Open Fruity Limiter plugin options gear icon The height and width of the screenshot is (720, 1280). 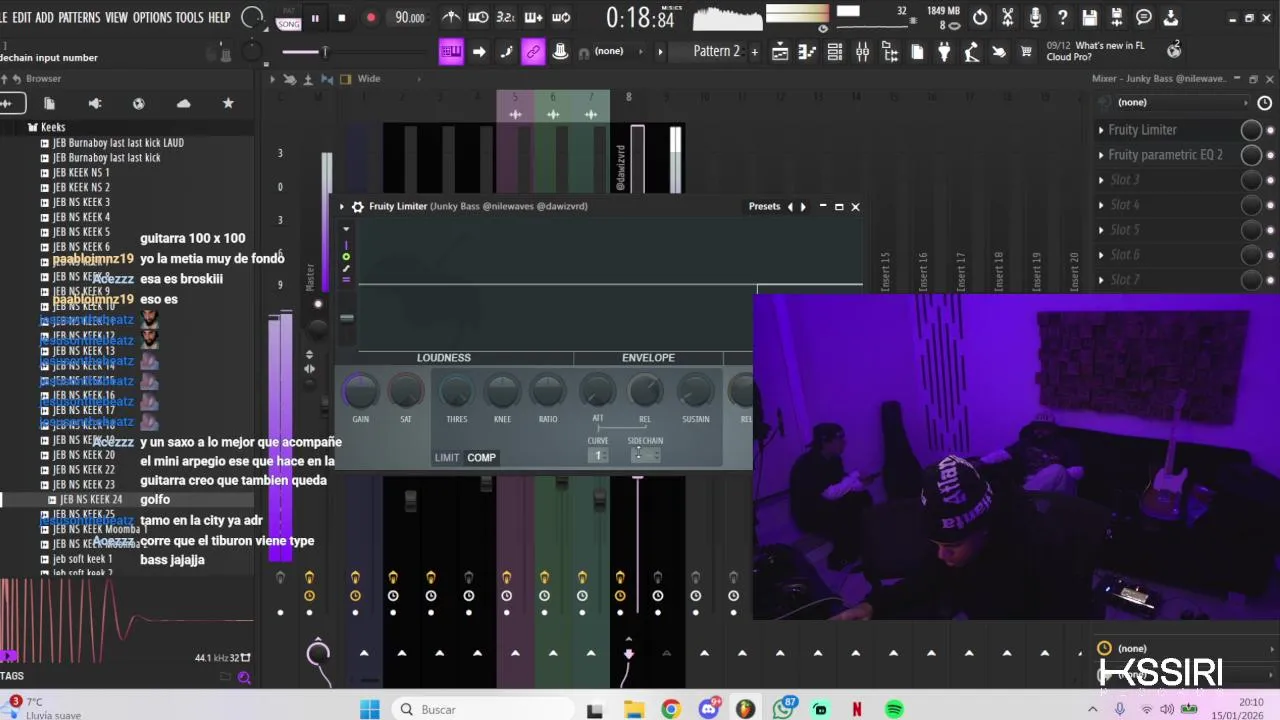tap(358, 207)
